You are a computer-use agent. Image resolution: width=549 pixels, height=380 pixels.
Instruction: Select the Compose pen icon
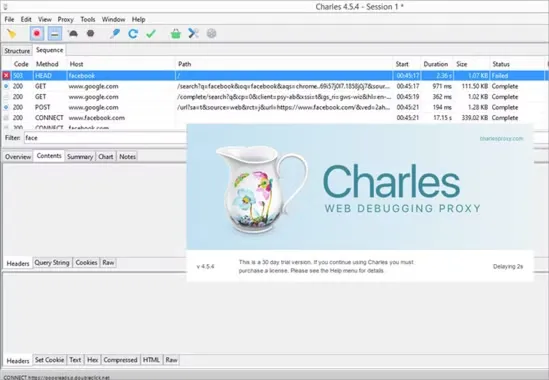click(x=114, y=34)
